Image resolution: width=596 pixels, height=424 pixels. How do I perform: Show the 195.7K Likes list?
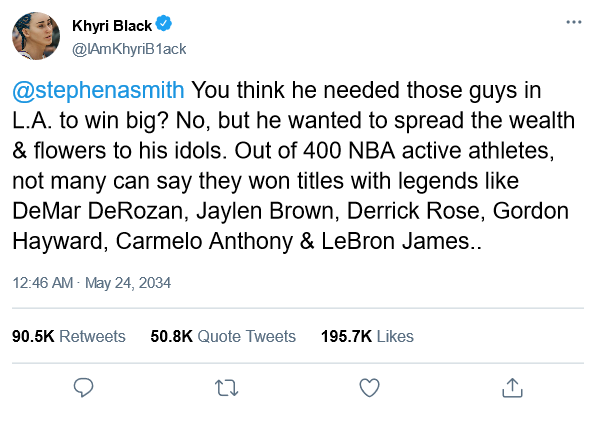point(367,337)
